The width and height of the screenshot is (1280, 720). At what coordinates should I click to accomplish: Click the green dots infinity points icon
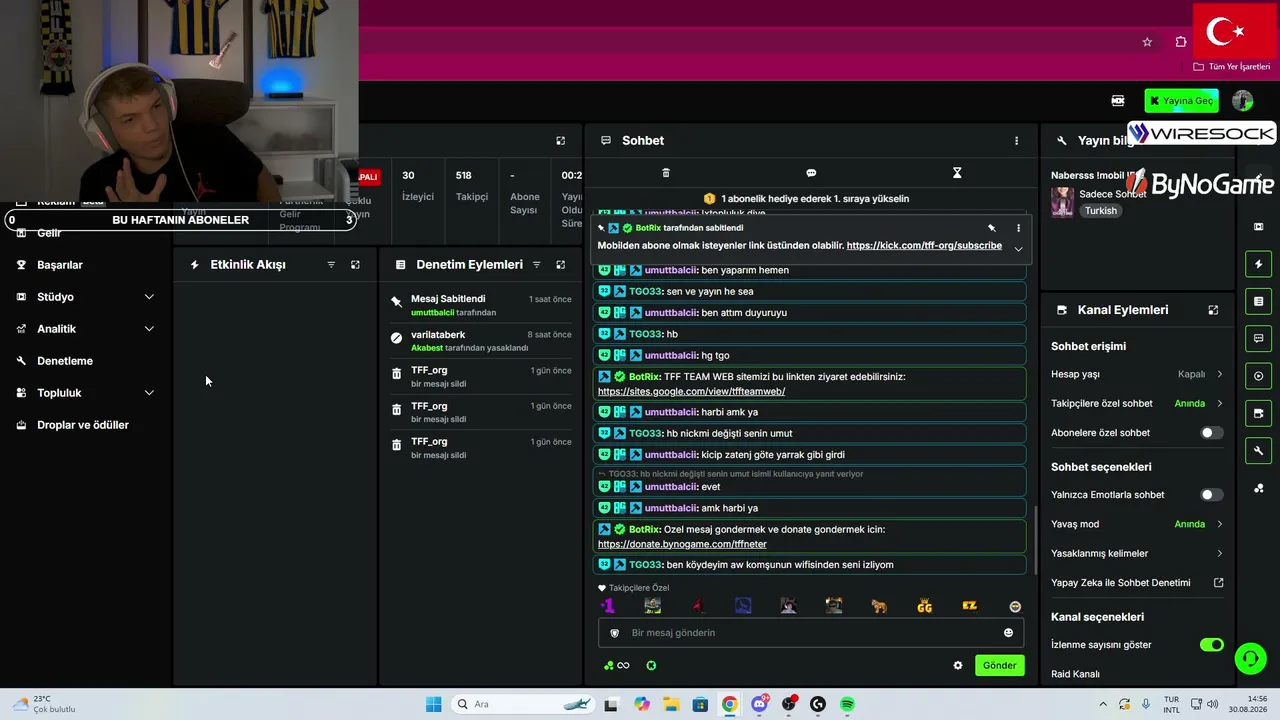tap(616, 665)
